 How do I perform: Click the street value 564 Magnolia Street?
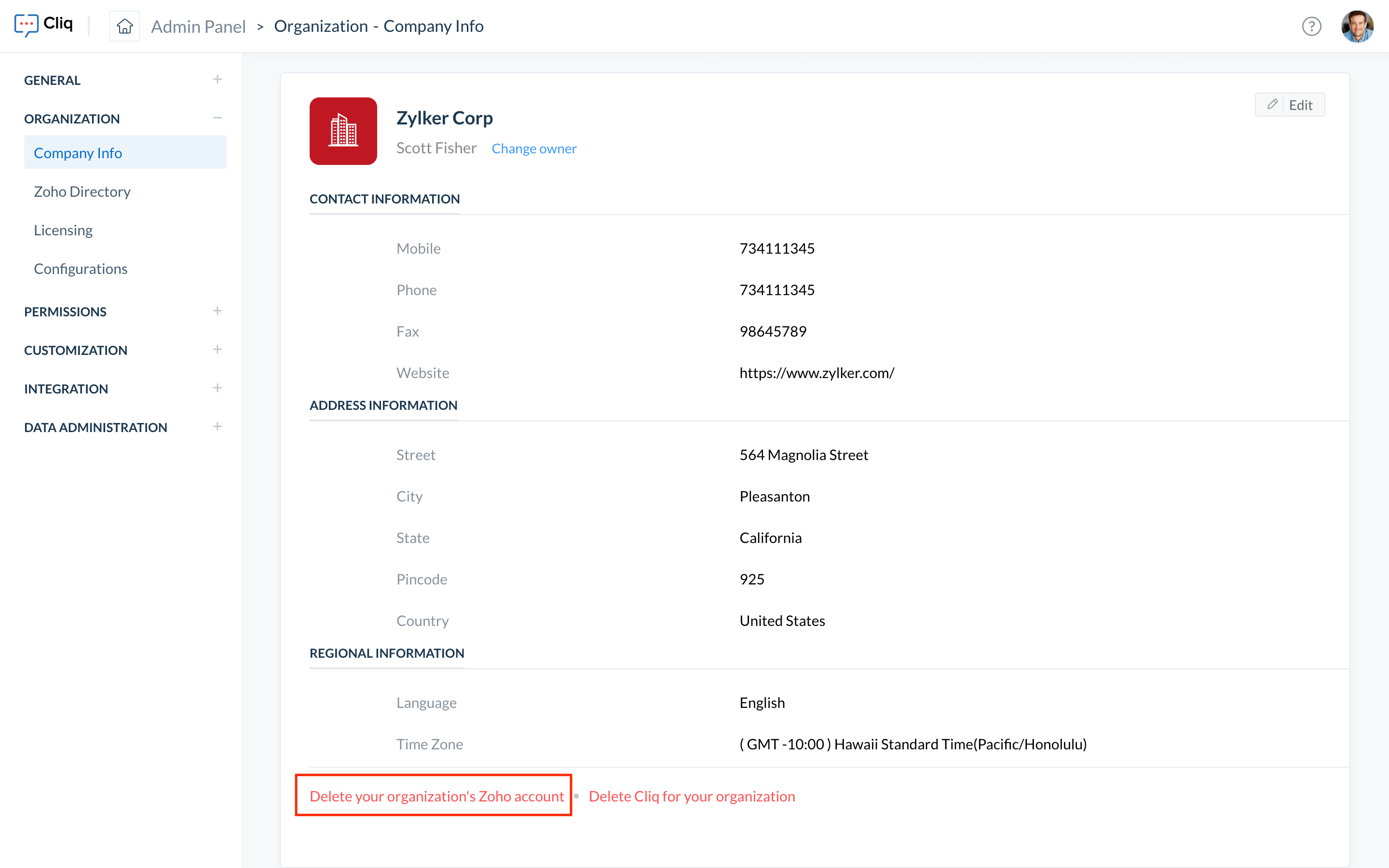click(x=803, y=455)
